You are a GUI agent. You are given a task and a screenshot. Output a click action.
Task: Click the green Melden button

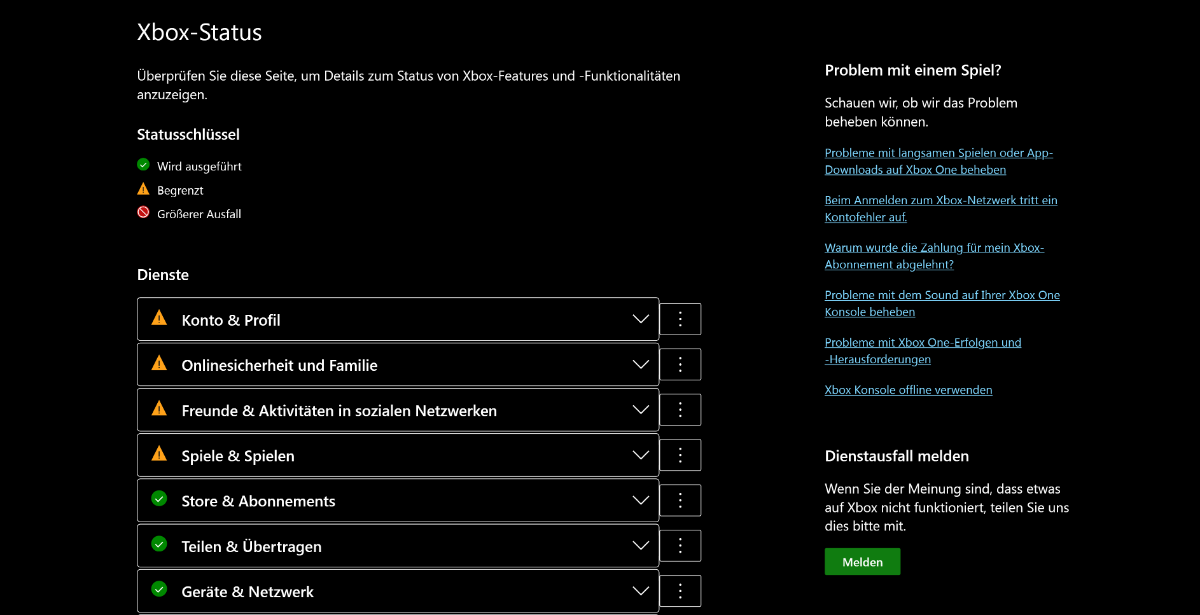tap(862, 562)
